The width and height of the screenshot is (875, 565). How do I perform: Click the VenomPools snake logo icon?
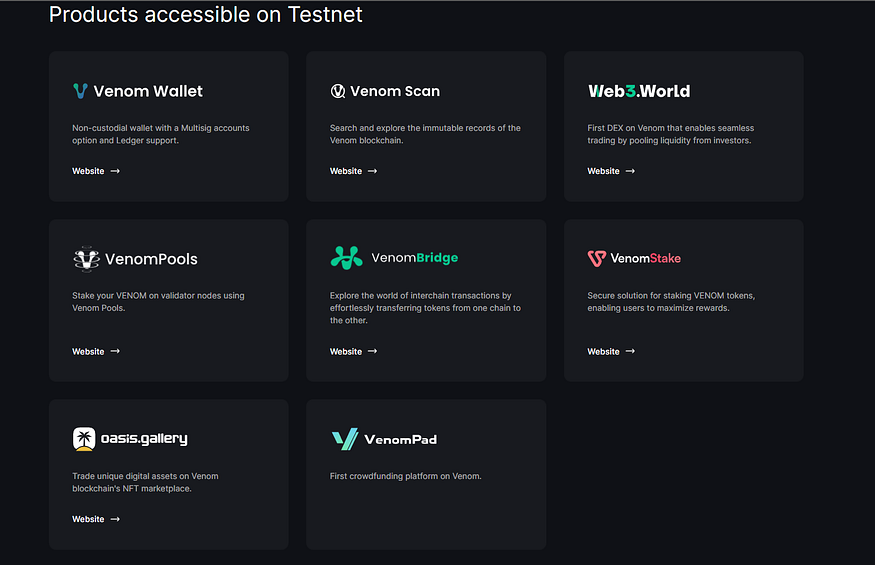click(x=86, y=258)
